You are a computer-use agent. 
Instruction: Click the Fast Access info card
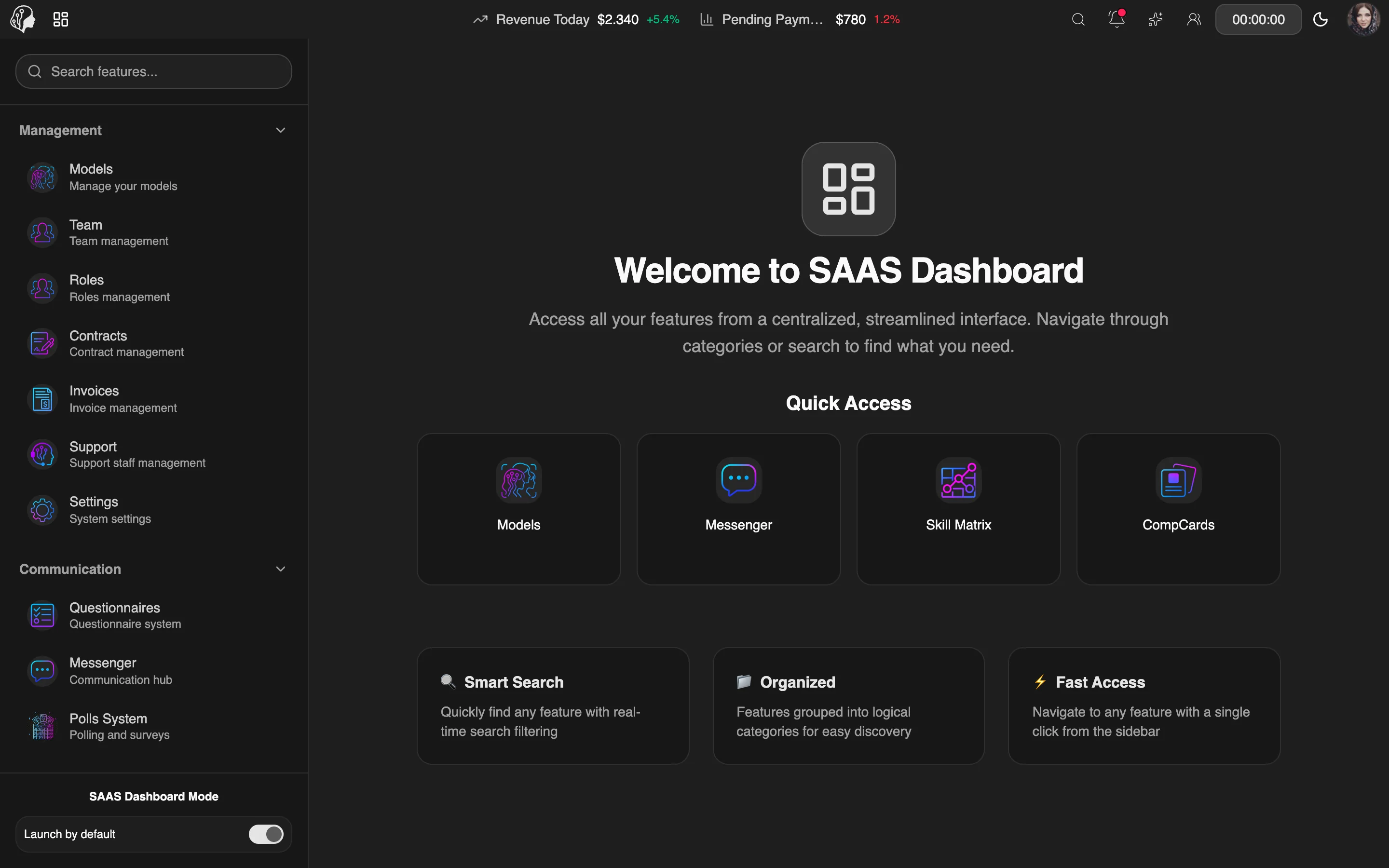1144,705
